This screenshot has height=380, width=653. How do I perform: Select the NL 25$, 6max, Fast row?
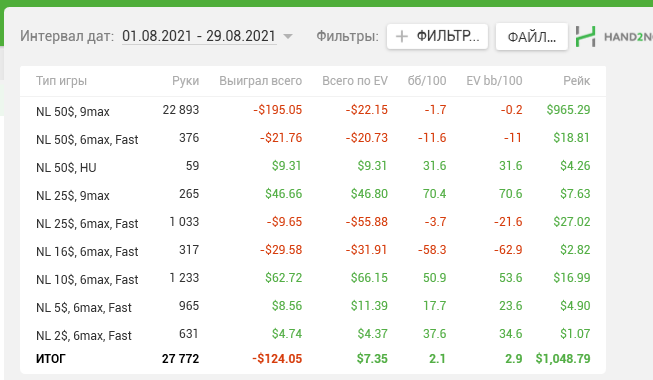313,222
